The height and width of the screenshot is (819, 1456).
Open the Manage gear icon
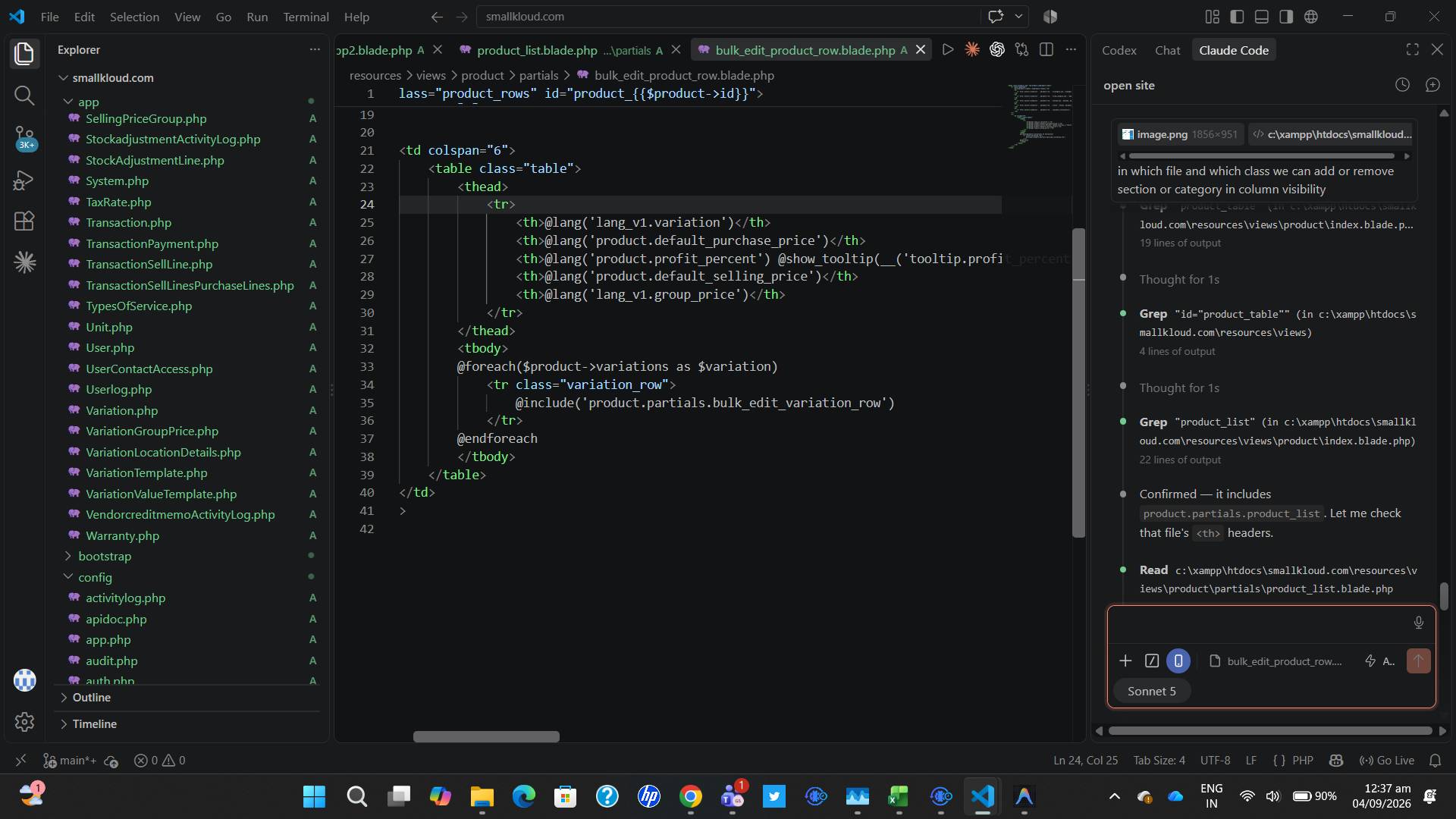24,721
